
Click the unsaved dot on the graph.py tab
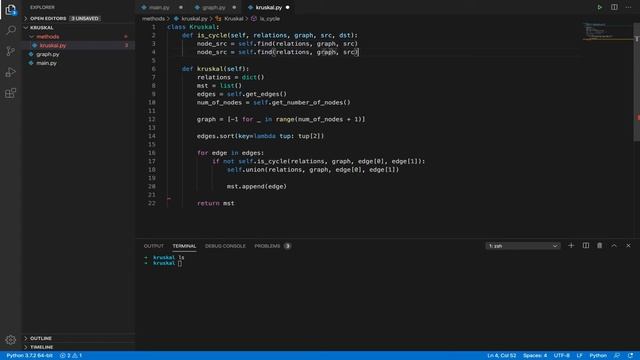click(234, 7)
